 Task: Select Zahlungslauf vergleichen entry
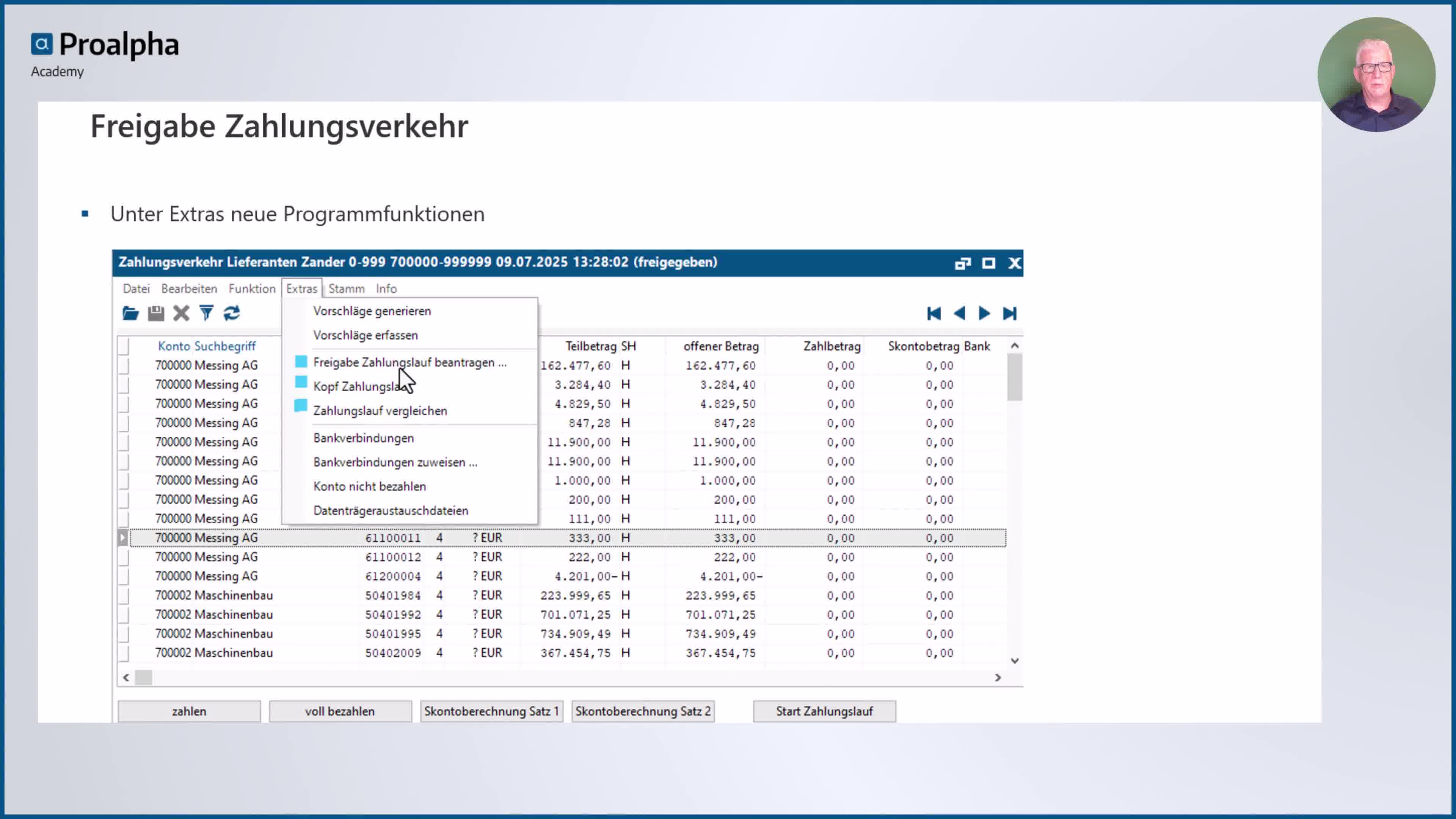point(410,411)
